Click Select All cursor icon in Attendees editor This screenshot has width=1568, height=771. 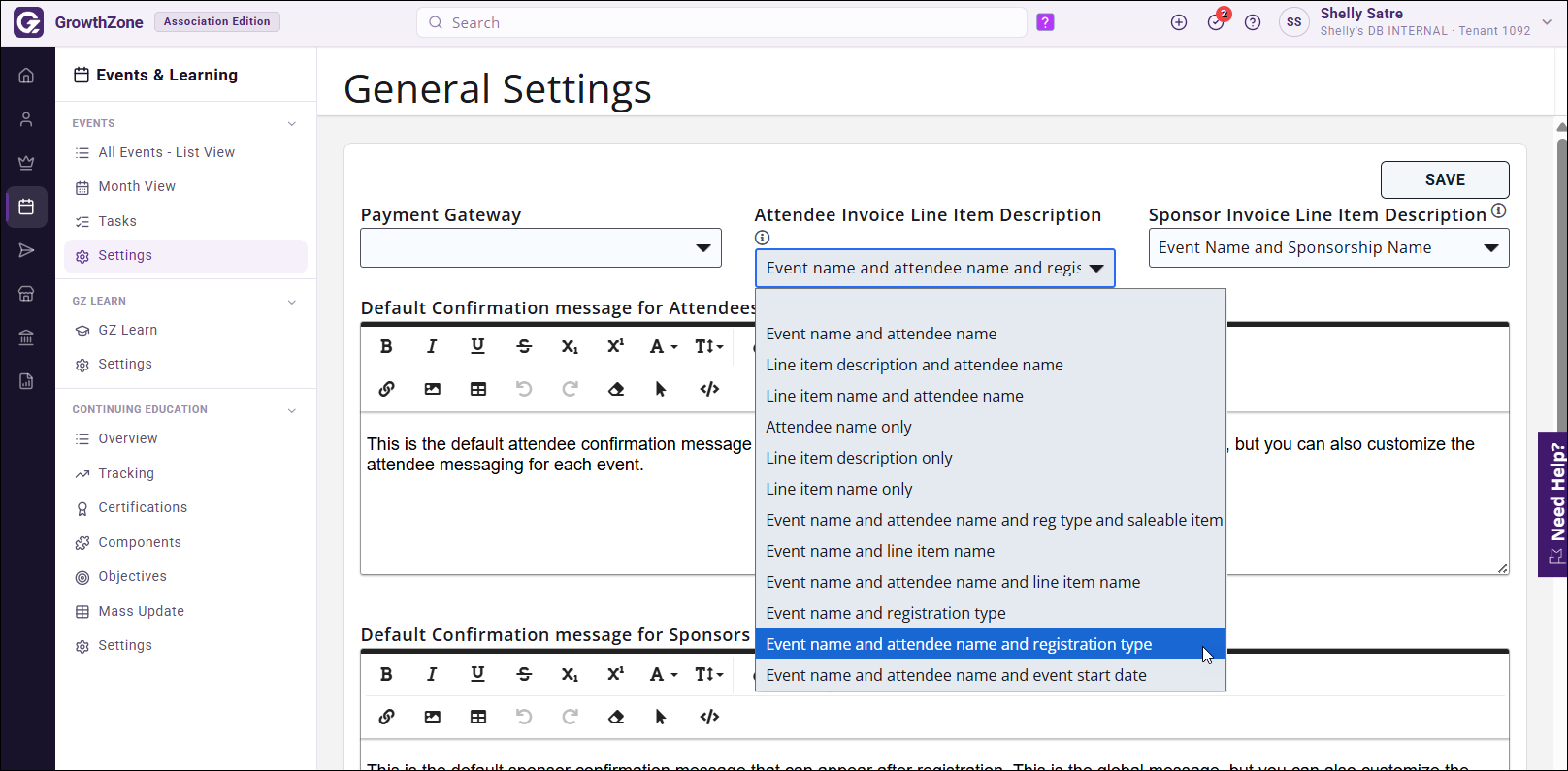click(x=661, y=389)
